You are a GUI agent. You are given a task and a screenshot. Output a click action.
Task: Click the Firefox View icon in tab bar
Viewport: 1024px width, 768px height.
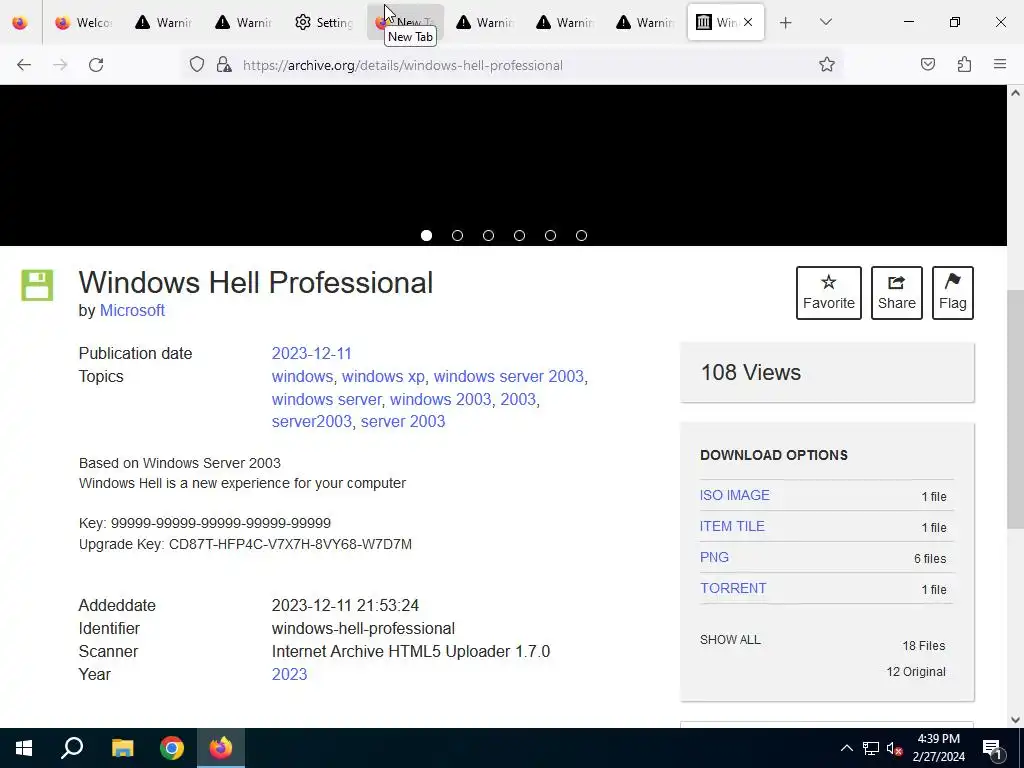[x=20, y=22]
